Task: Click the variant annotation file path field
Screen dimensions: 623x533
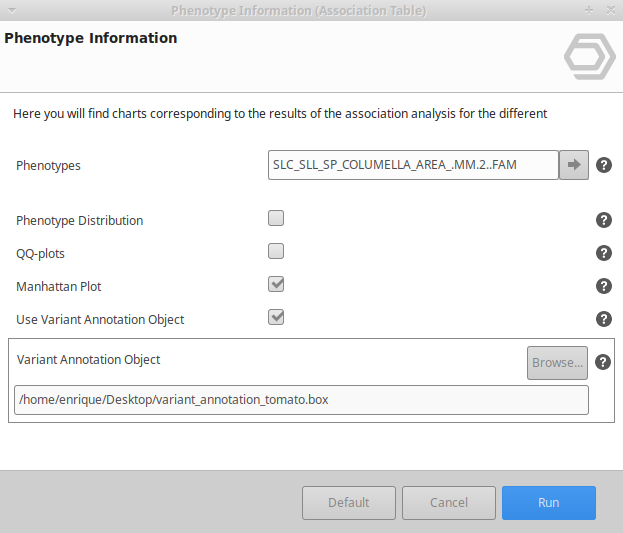Action: 301,400
